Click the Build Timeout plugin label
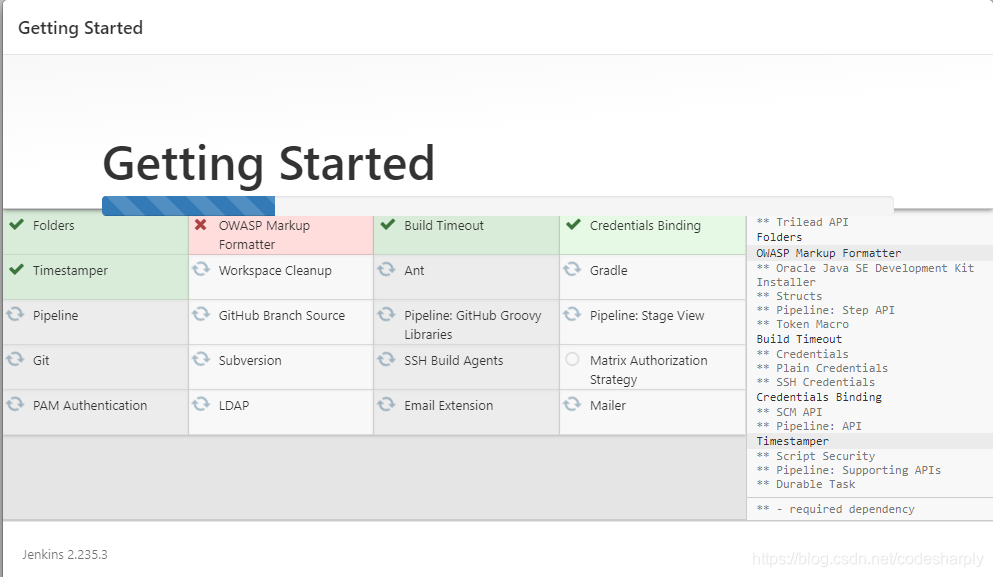The image size is (993, 577). tap(444, 225)
